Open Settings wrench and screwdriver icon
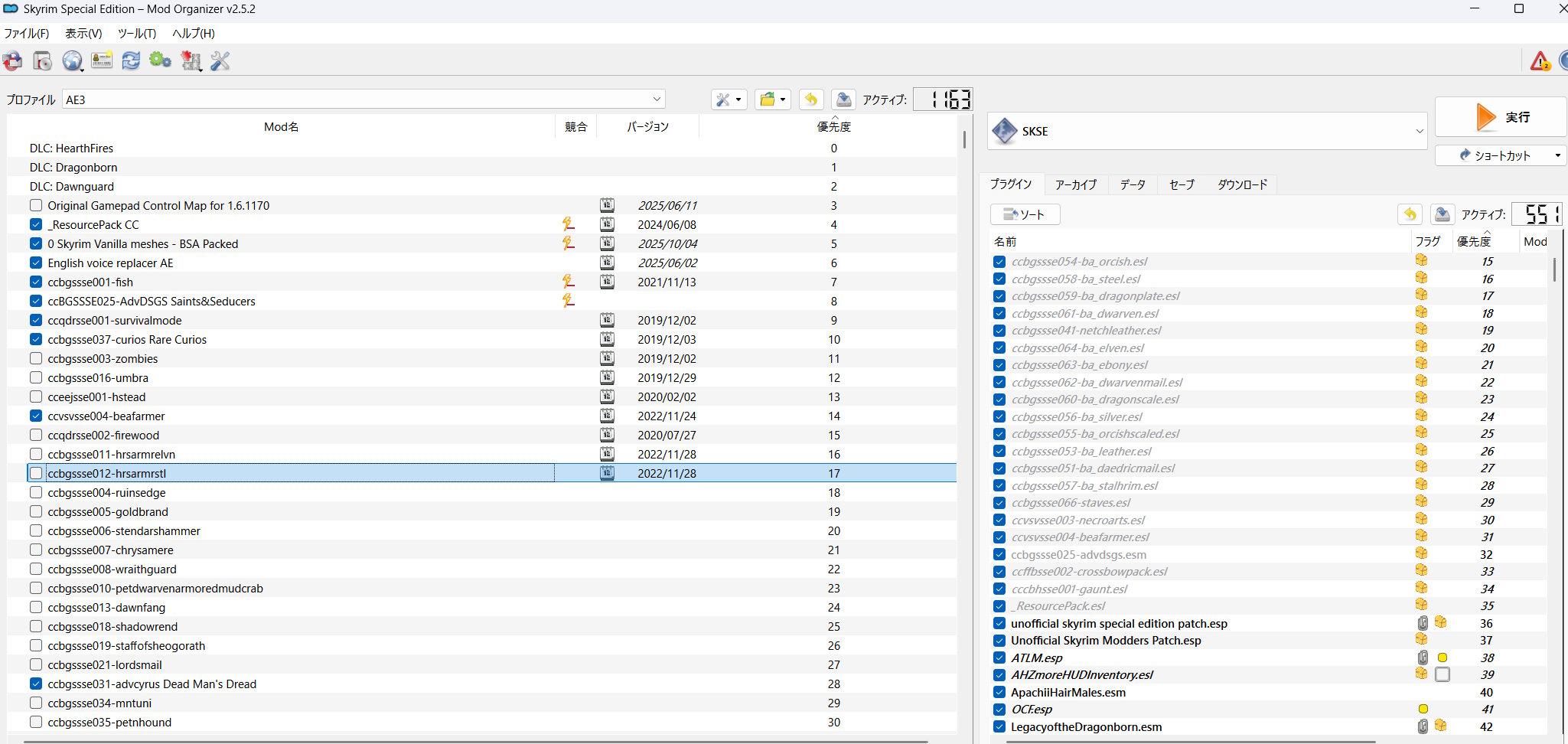 (x=220, y=61)
